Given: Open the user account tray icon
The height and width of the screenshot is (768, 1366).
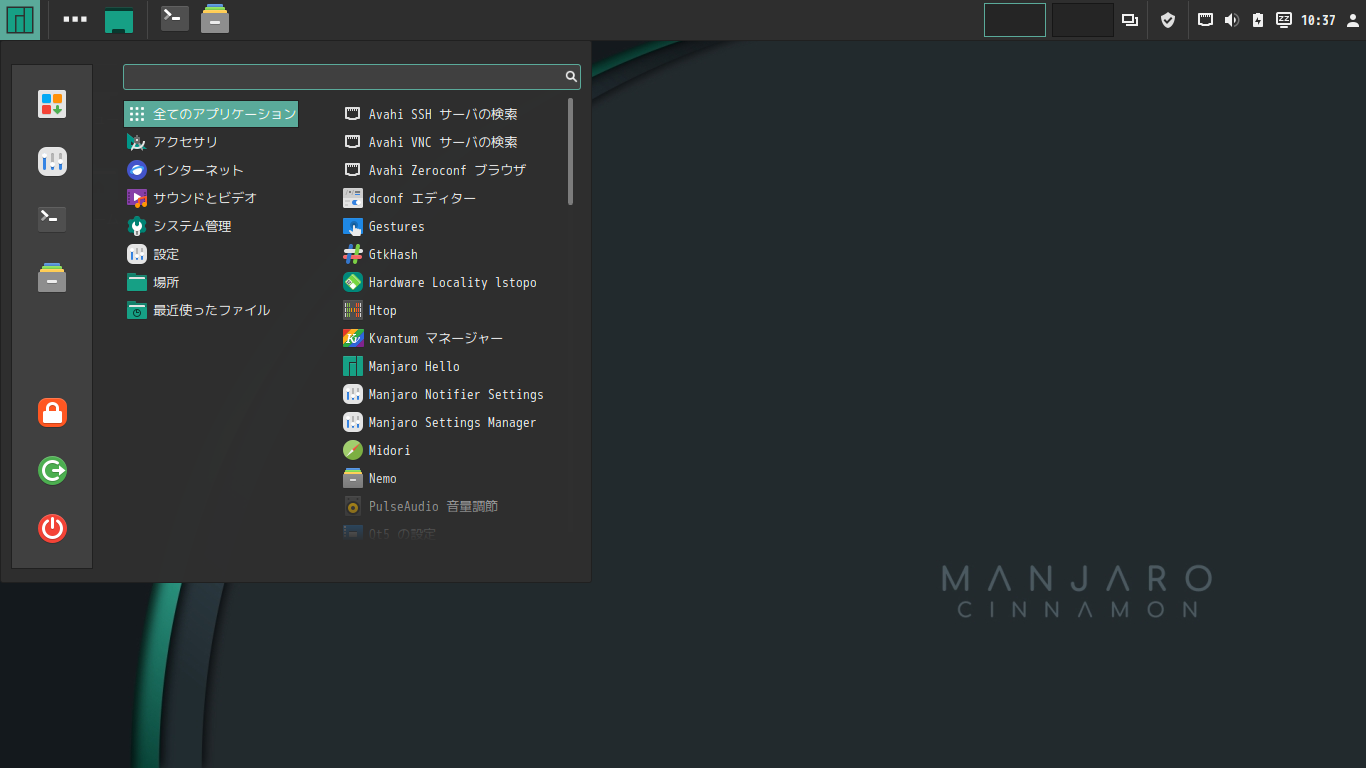Looking at the screenshot, I should [1353, 20].
